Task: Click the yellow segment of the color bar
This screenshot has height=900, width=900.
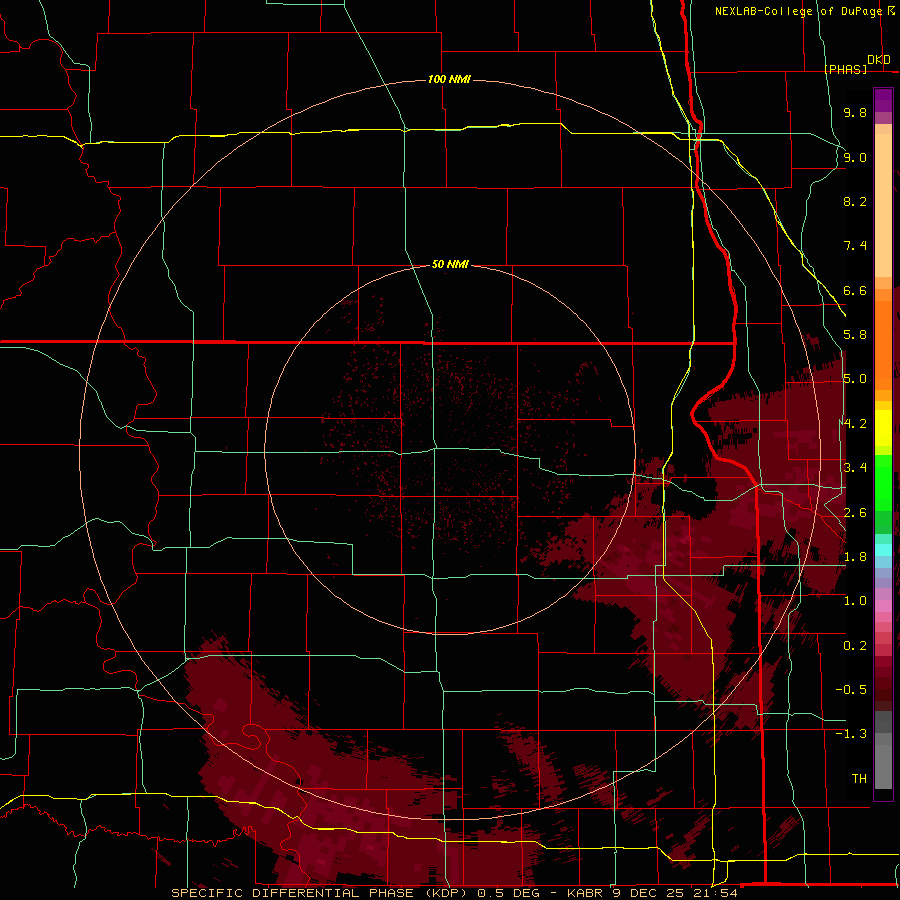Action: coord(883,428)
